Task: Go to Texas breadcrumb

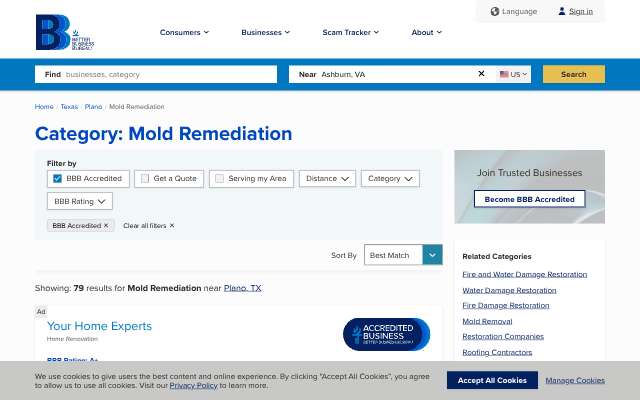Action: click(x=69, y=107)
